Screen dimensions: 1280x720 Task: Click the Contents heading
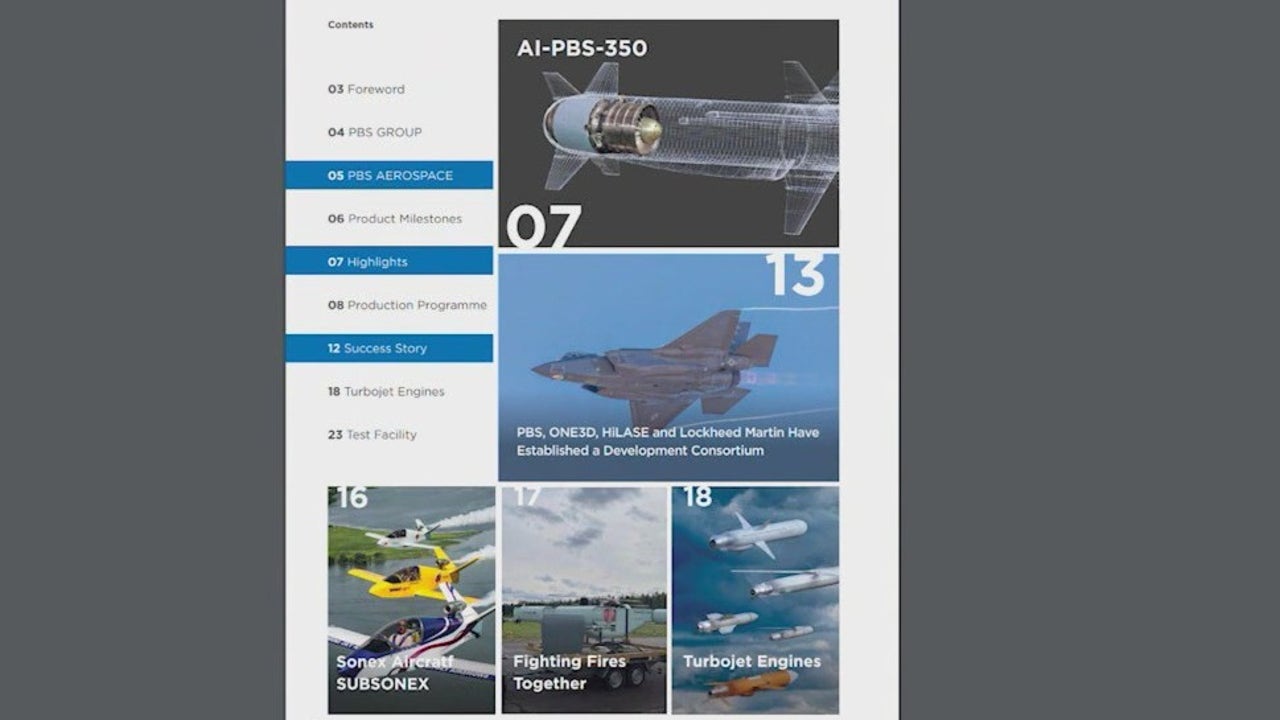pyautogui.click(x=350, y=24)
